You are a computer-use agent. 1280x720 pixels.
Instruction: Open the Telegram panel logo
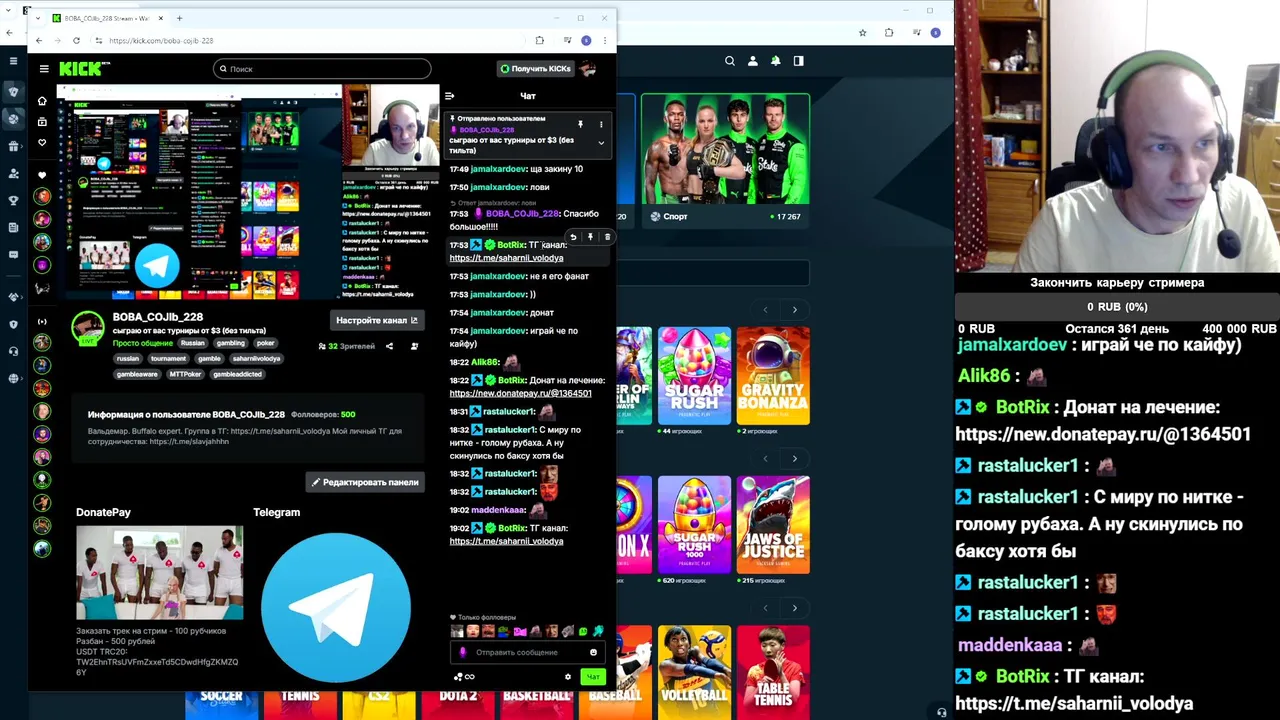(336, 607)
